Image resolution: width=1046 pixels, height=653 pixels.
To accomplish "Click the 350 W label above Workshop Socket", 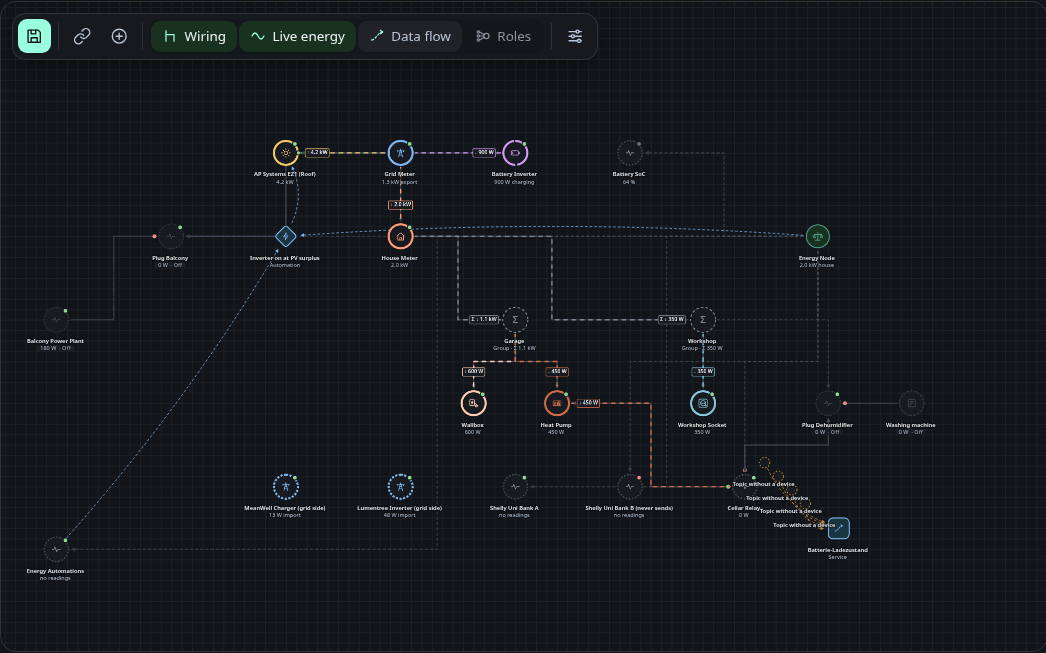I will tap(702, 372).
